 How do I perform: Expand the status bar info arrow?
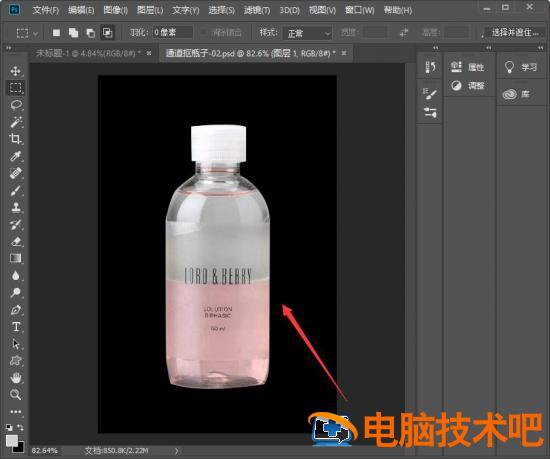pos(176,451)
